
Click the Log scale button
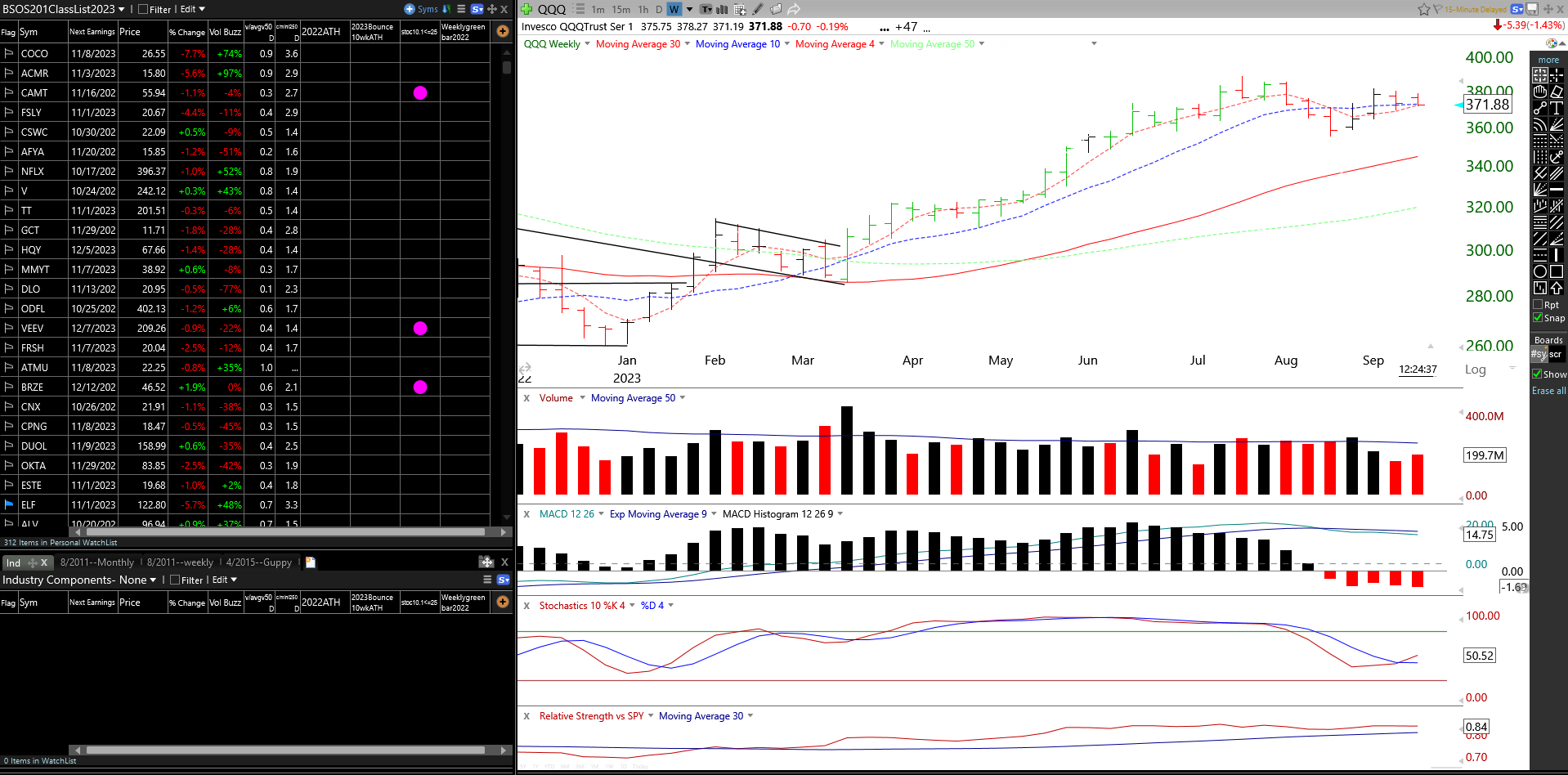1476,370
